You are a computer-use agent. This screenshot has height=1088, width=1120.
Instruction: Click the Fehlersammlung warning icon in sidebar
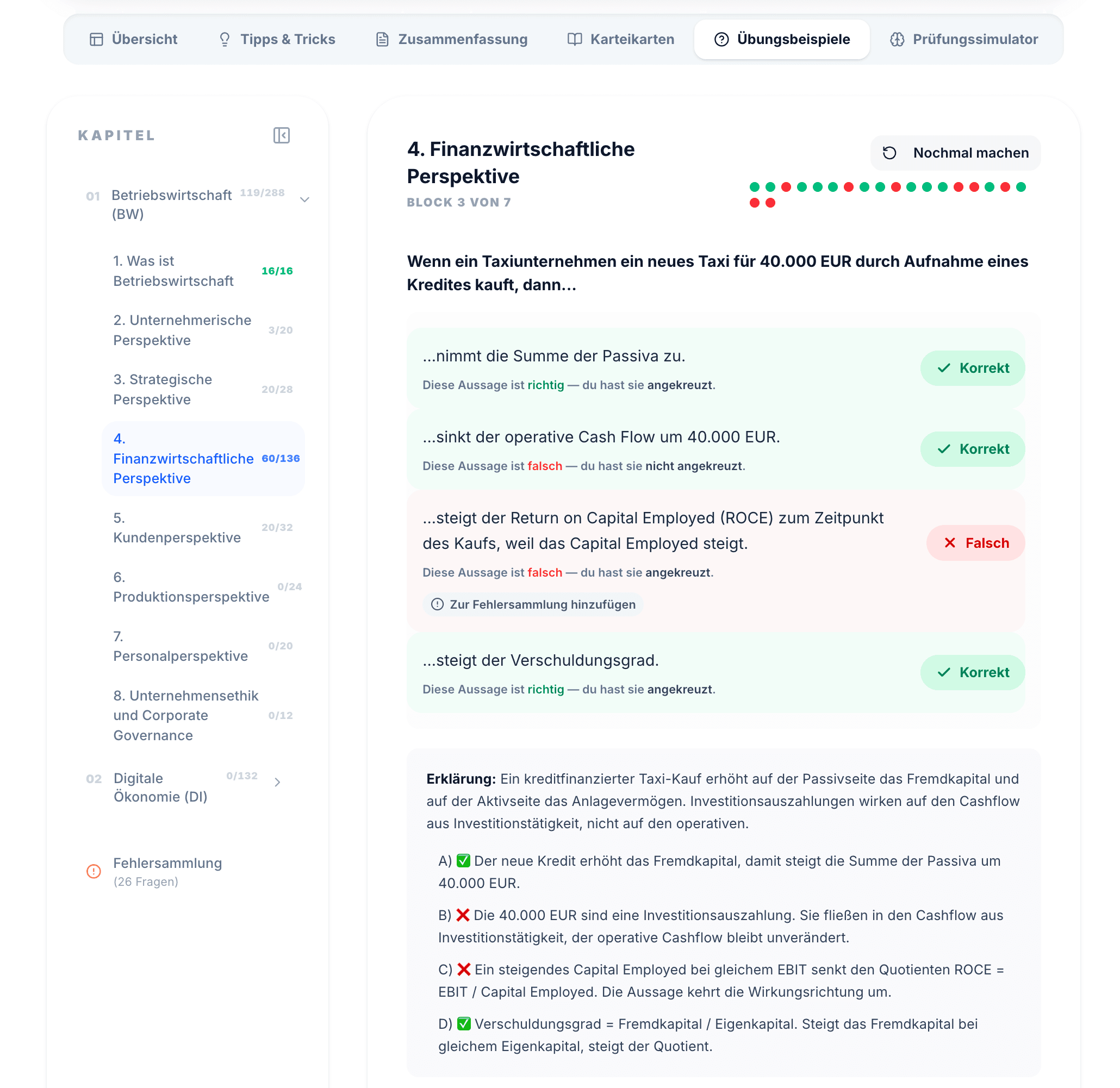pos(94,871)
